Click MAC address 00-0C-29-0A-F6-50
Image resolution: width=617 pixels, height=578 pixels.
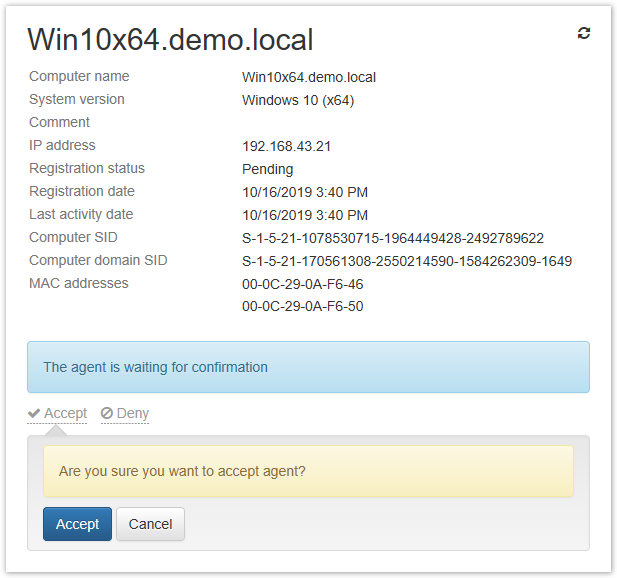click(303, 307)
